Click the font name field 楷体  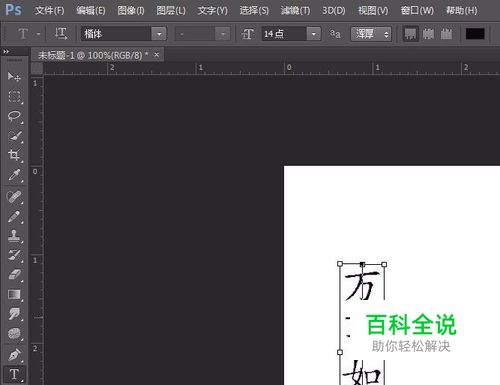tap(116, 34)
